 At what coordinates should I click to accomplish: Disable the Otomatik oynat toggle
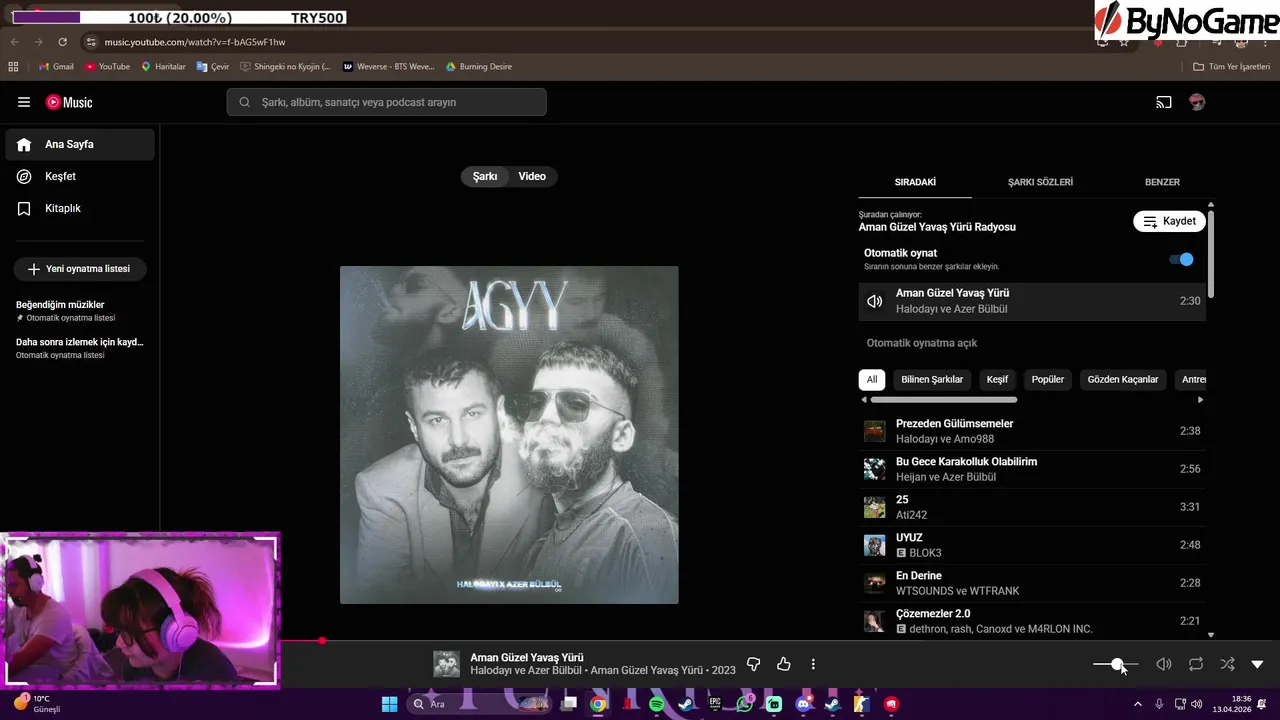(x=1181, y=259)
